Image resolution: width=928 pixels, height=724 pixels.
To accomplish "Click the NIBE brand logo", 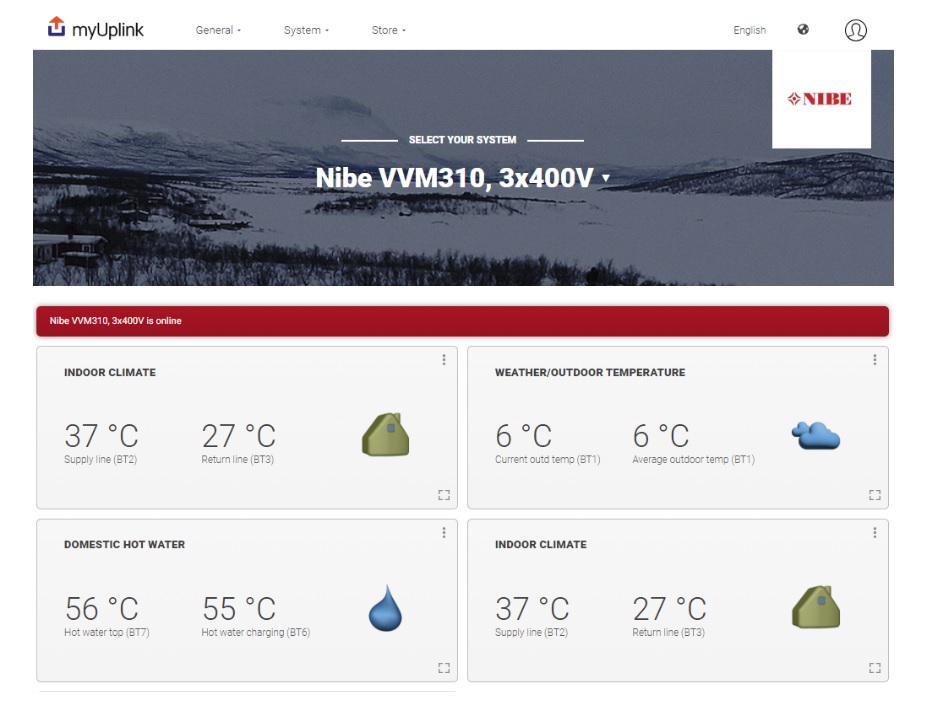I will 821,99.
